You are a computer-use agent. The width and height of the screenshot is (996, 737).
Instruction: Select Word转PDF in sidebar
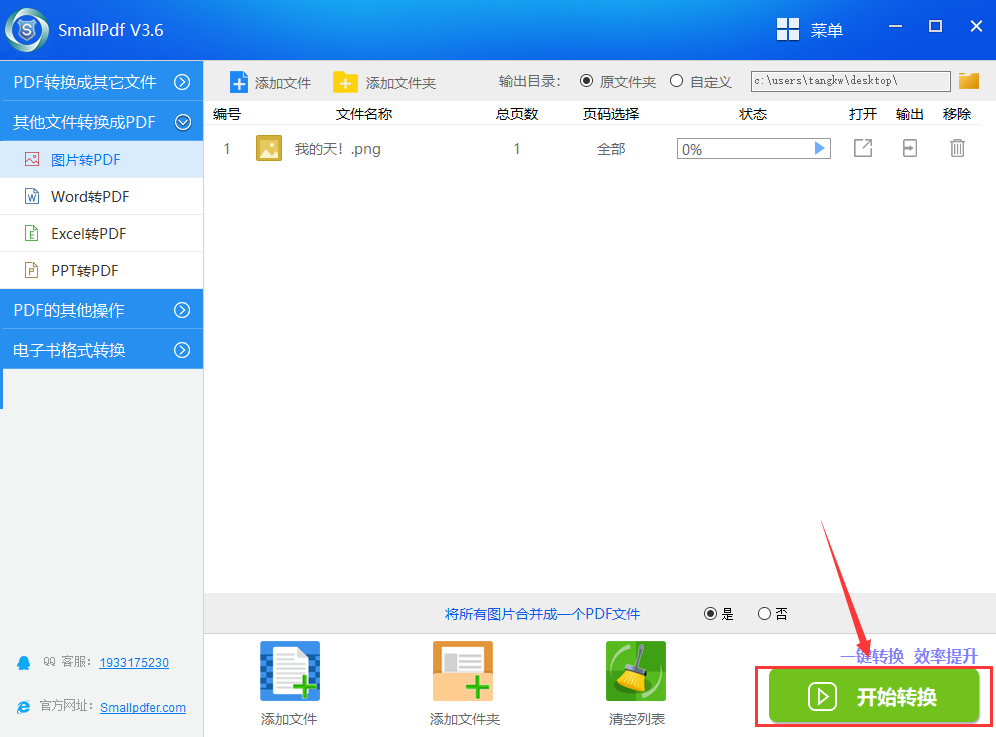tap(102, 196)
